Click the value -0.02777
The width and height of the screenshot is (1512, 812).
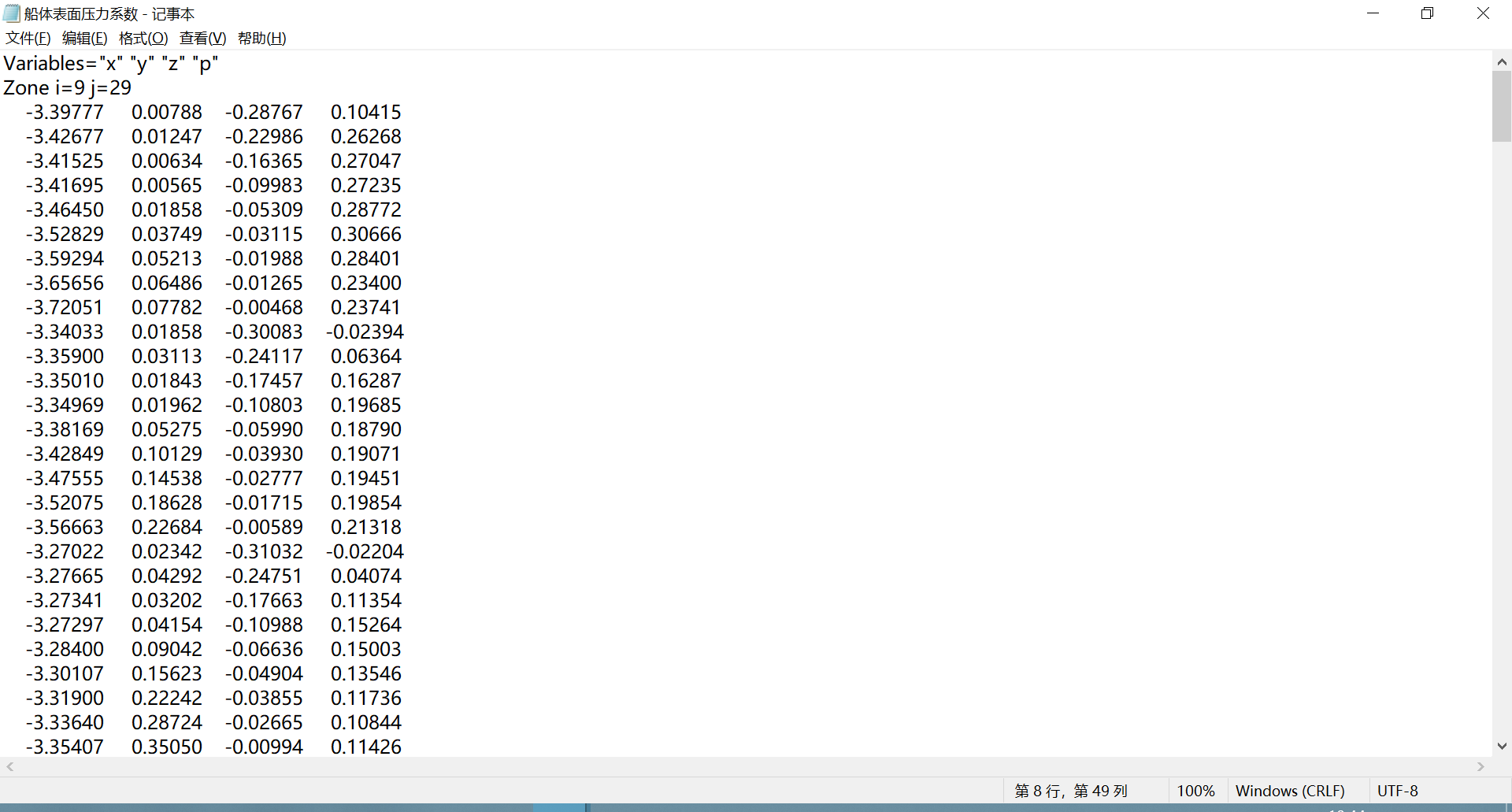click(x=264, y=479)
